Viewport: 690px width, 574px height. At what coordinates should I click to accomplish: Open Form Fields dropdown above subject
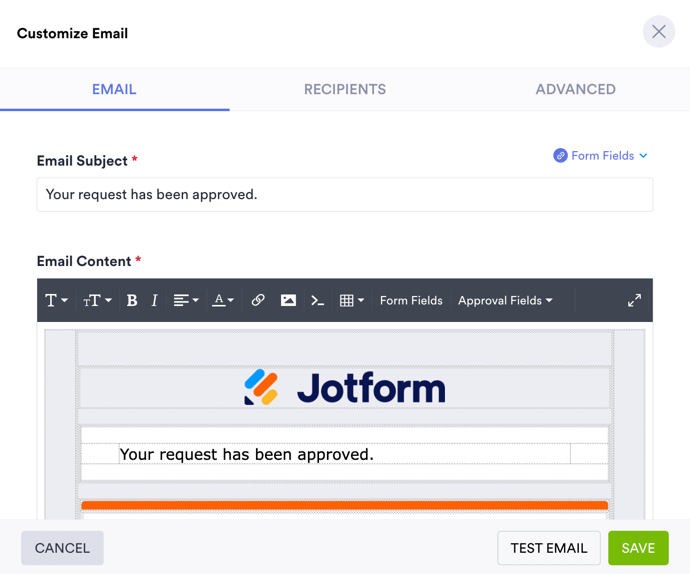pos(601,156)
